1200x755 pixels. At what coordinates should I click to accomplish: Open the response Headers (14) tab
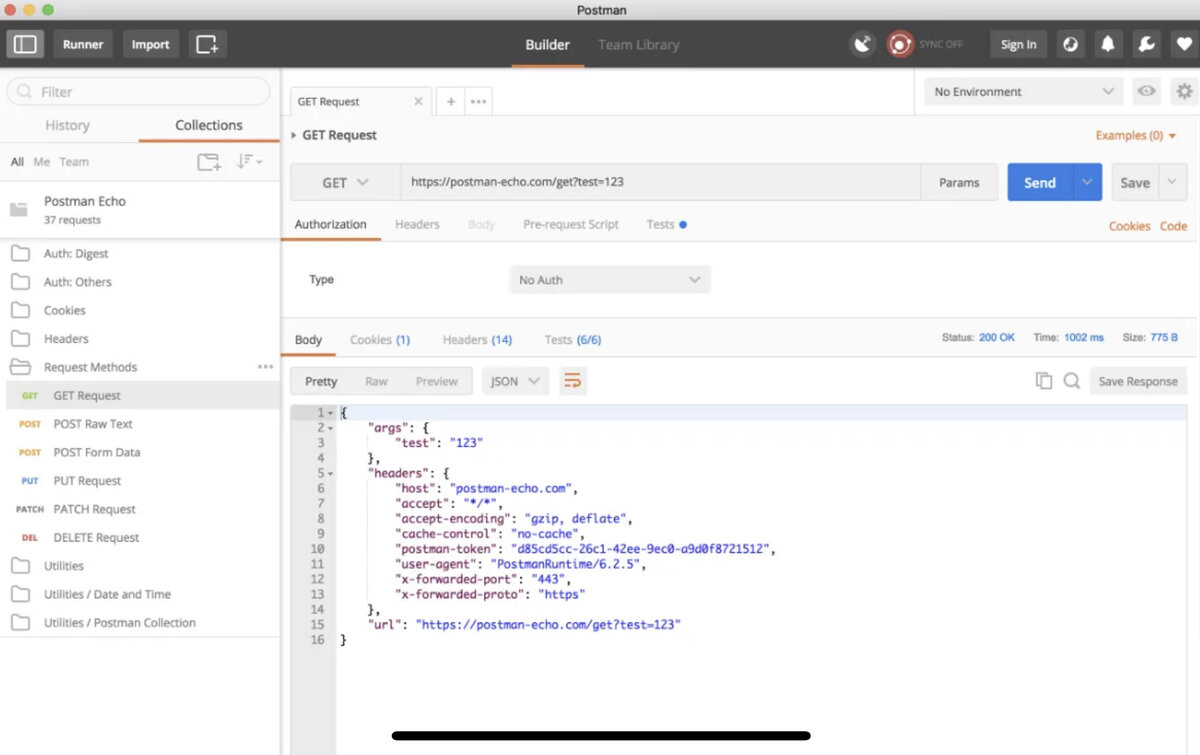477,339
